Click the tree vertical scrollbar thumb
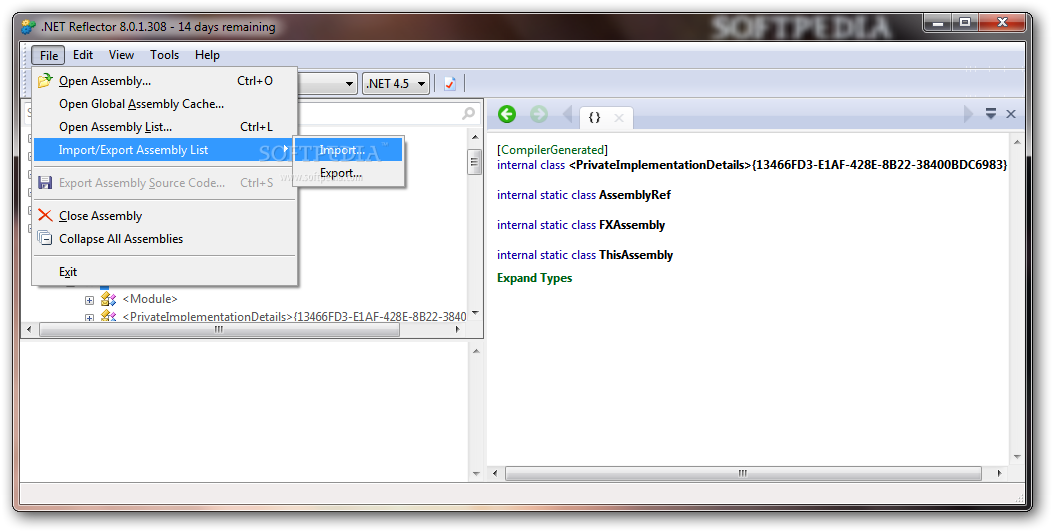Viewport: 1053px width, 532px height. click(475, 162)
